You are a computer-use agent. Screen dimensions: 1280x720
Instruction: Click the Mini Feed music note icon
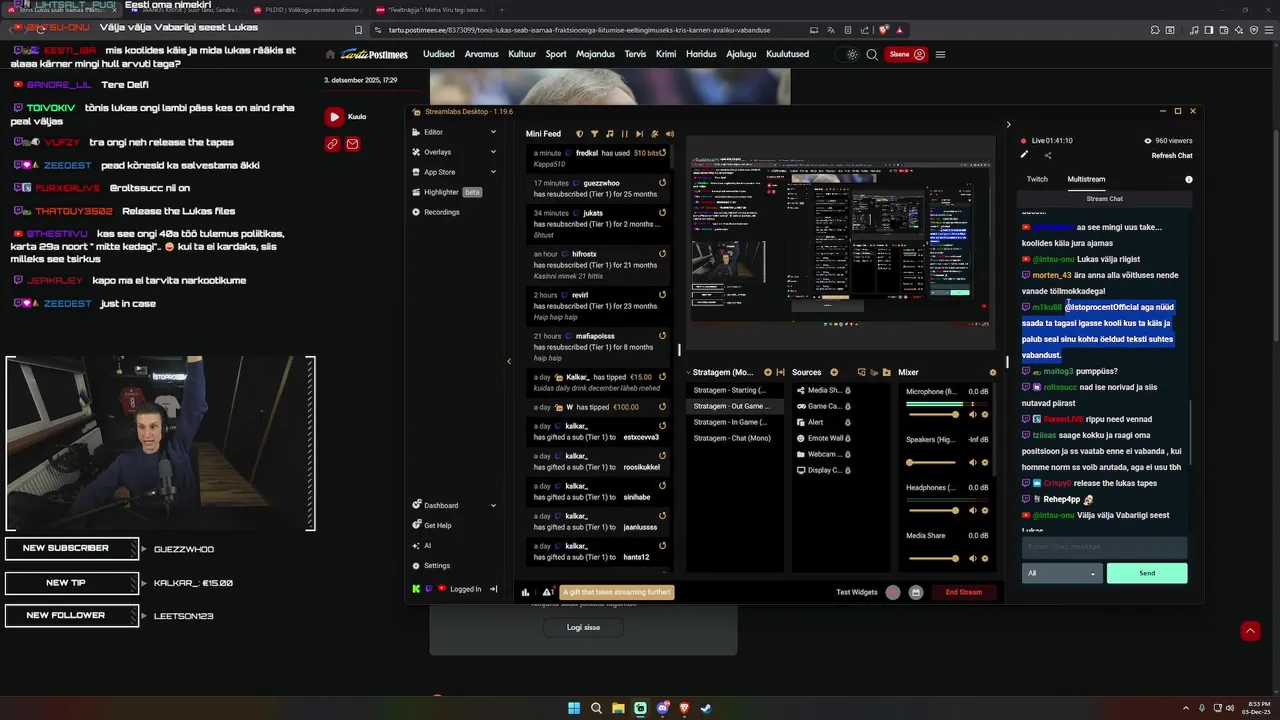609,134
